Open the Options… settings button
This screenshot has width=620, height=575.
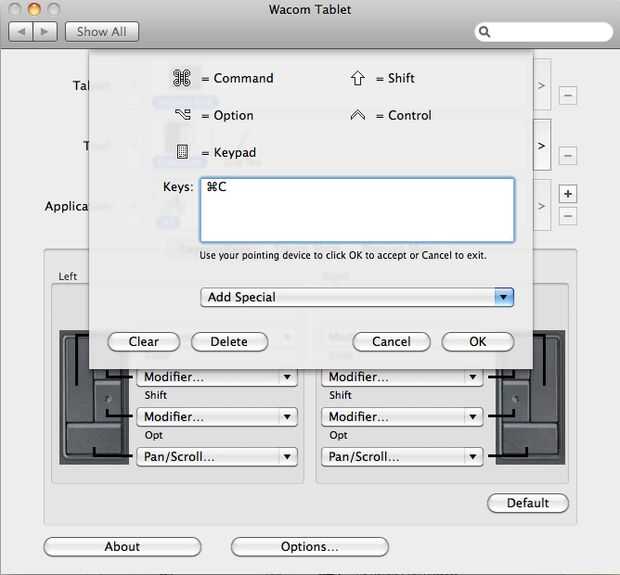pyautogui.click(x=309, y=547)
